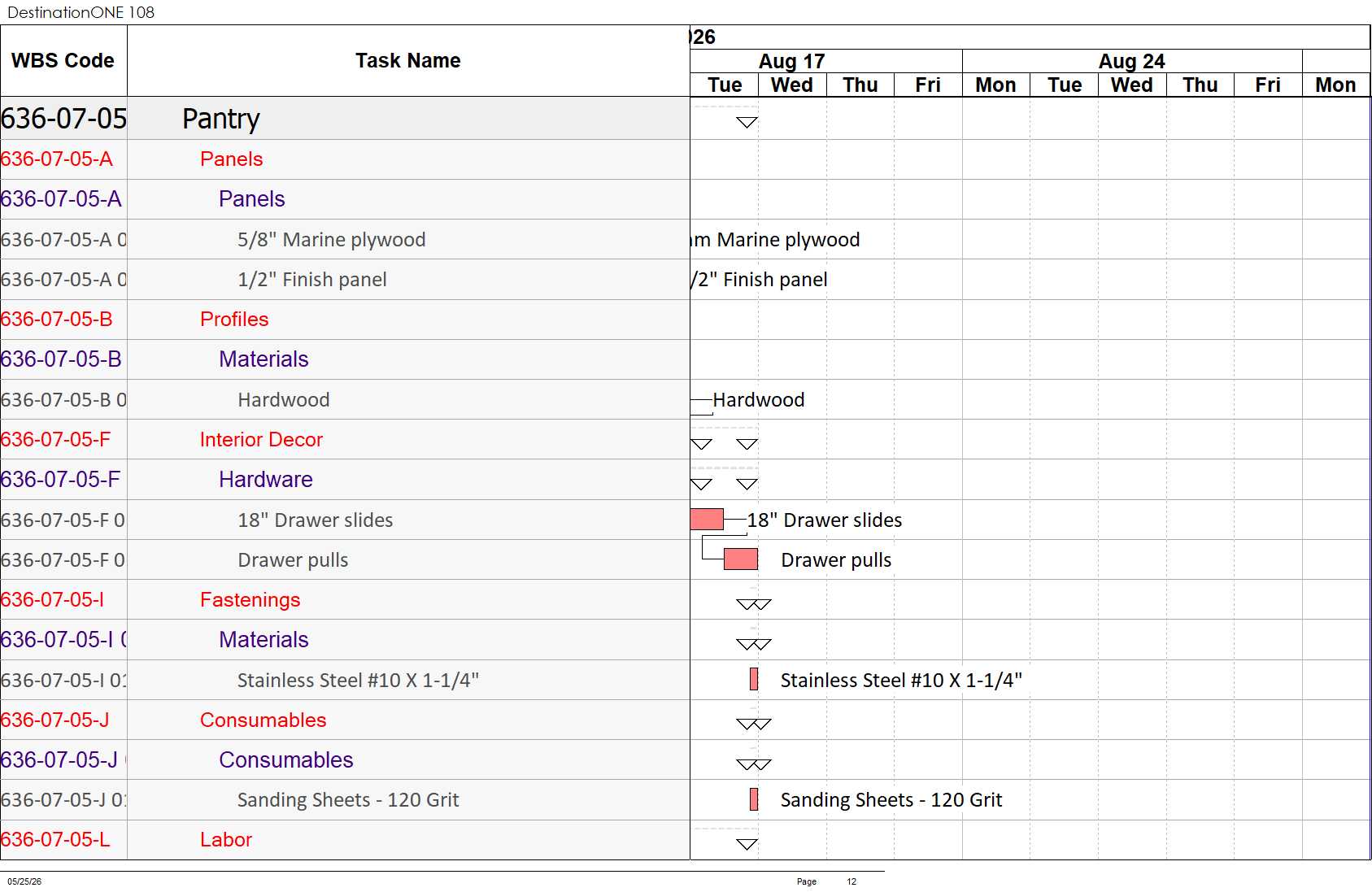Click the Hardwood label in the chart
Image resolution: width=1372 pixels, height=892 pixels.
(759, 400)
